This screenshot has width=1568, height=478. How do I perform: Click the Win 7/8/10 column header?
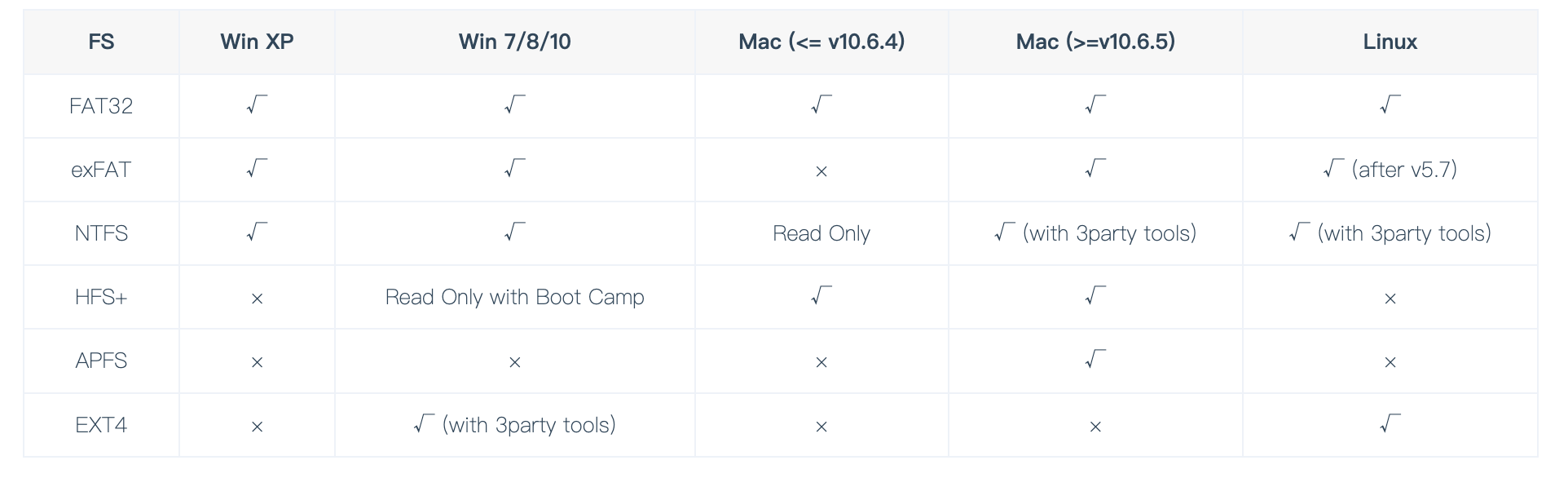pos(514,42)
